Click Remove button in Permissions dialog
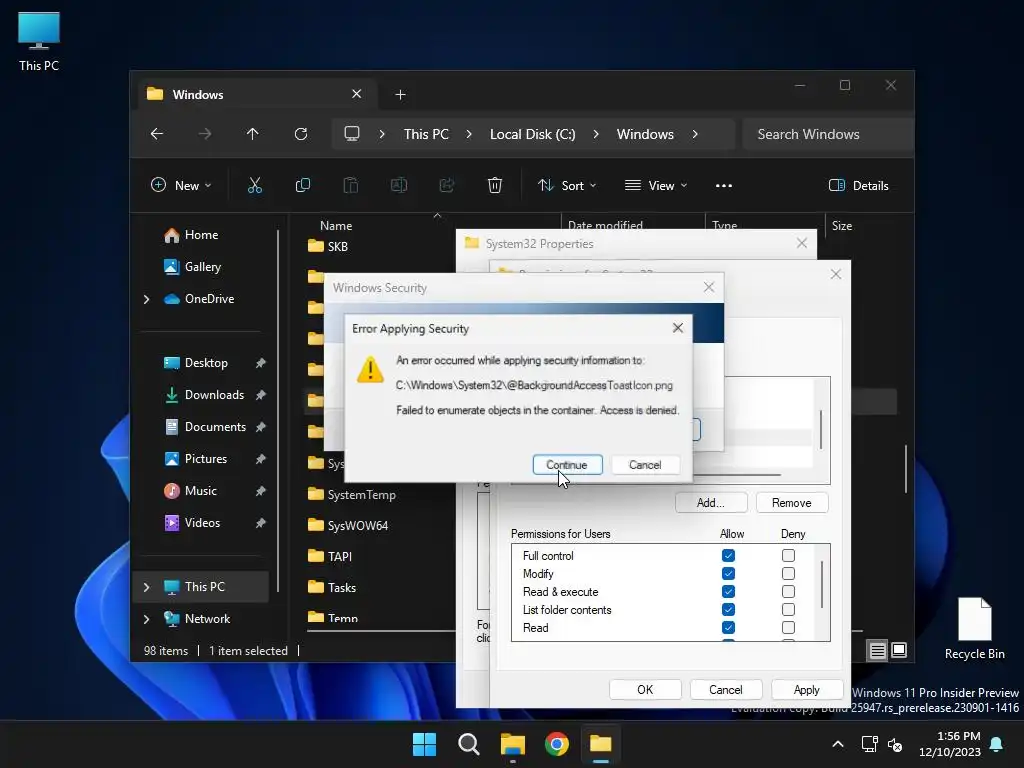 pos(792,502)
